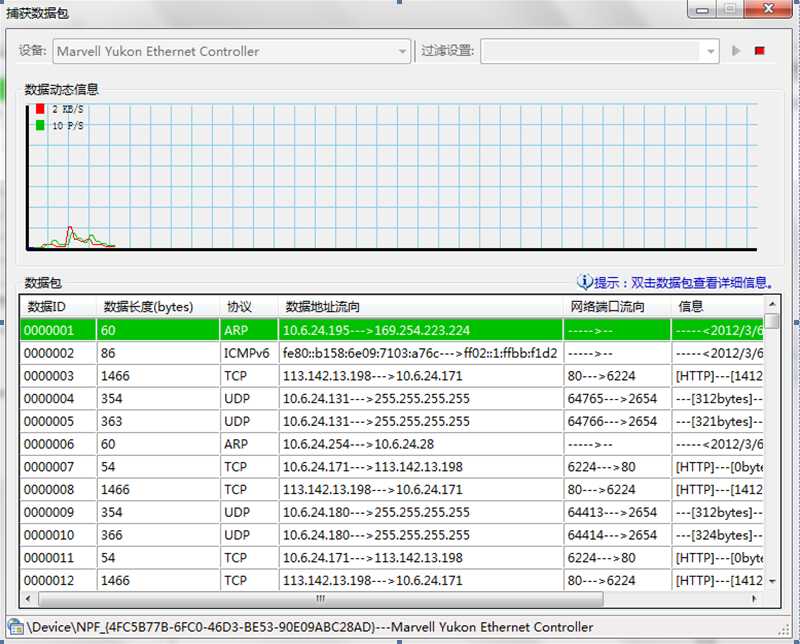Select packet row 0000005
The height and width of the screenshot is (644, 800).
pos(391,422)
